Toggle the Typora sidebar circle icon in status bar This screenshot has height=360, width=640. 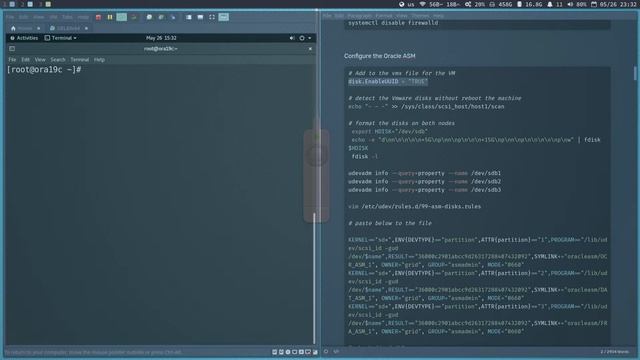[326, 351]
